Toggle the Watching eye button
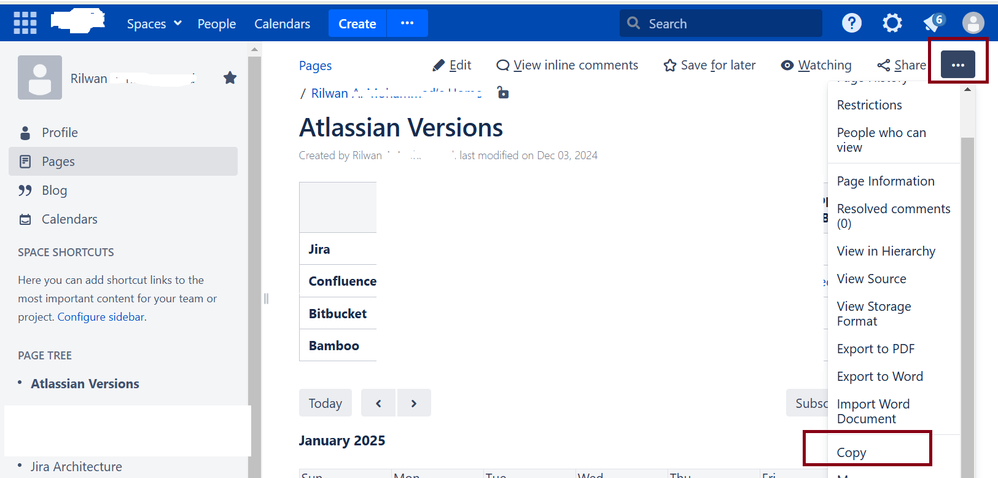The image size is (998, 478). pyautogui.click(x=816, y=65)
